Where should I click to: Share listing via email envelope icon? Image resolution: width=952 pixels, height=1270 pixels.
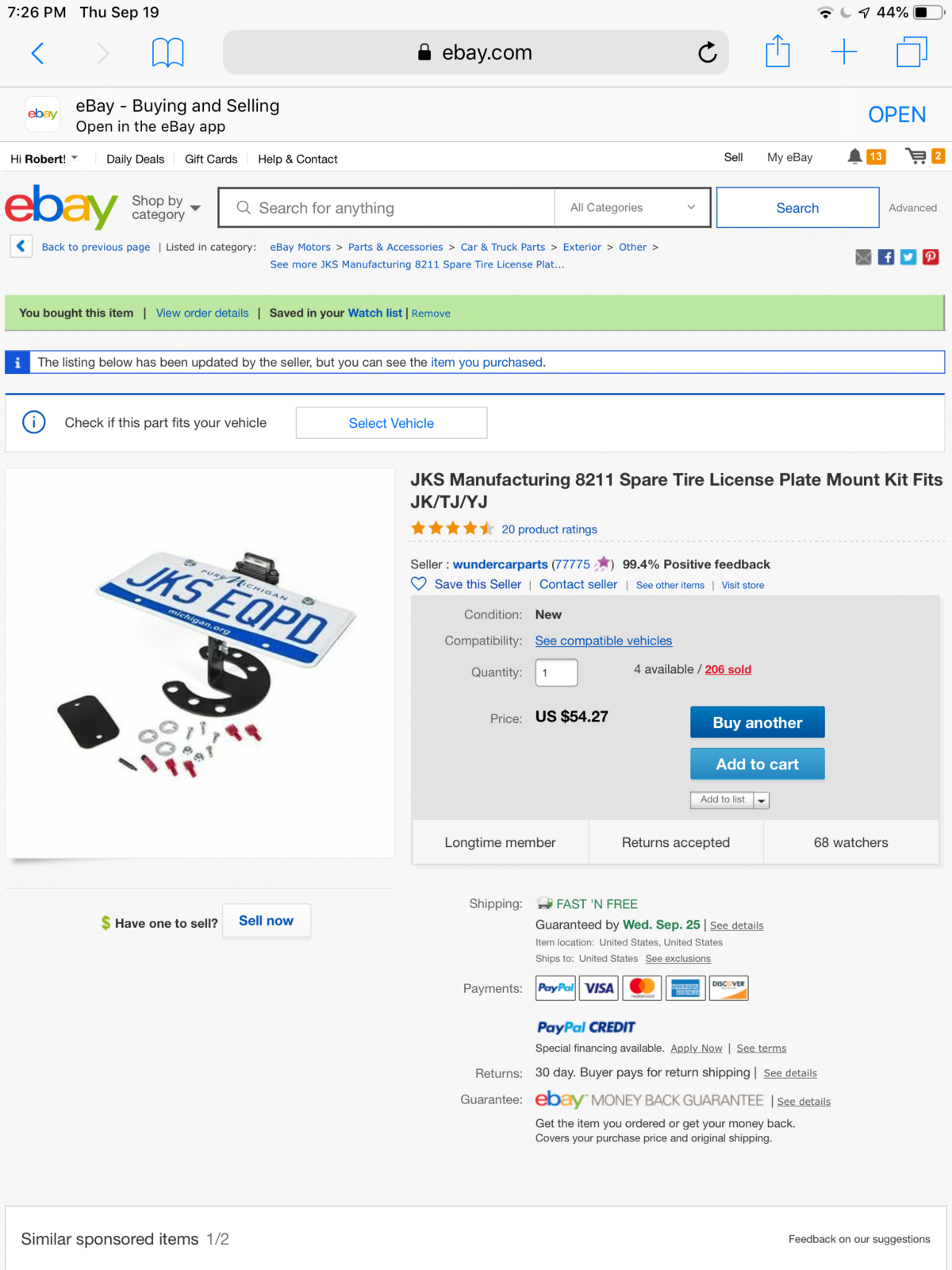863,256
